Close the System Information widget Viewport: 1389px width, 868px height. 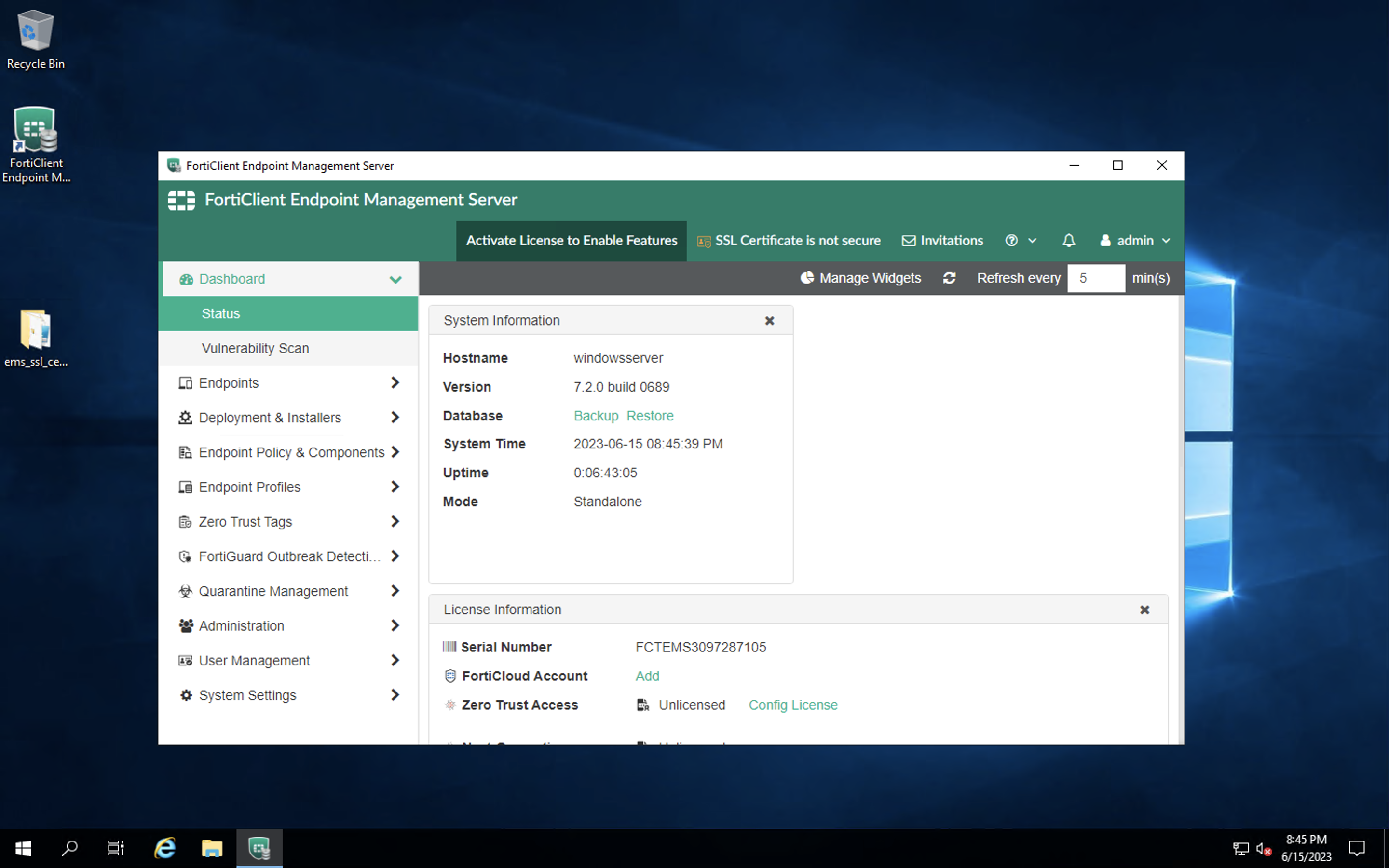tap(770, 320)
